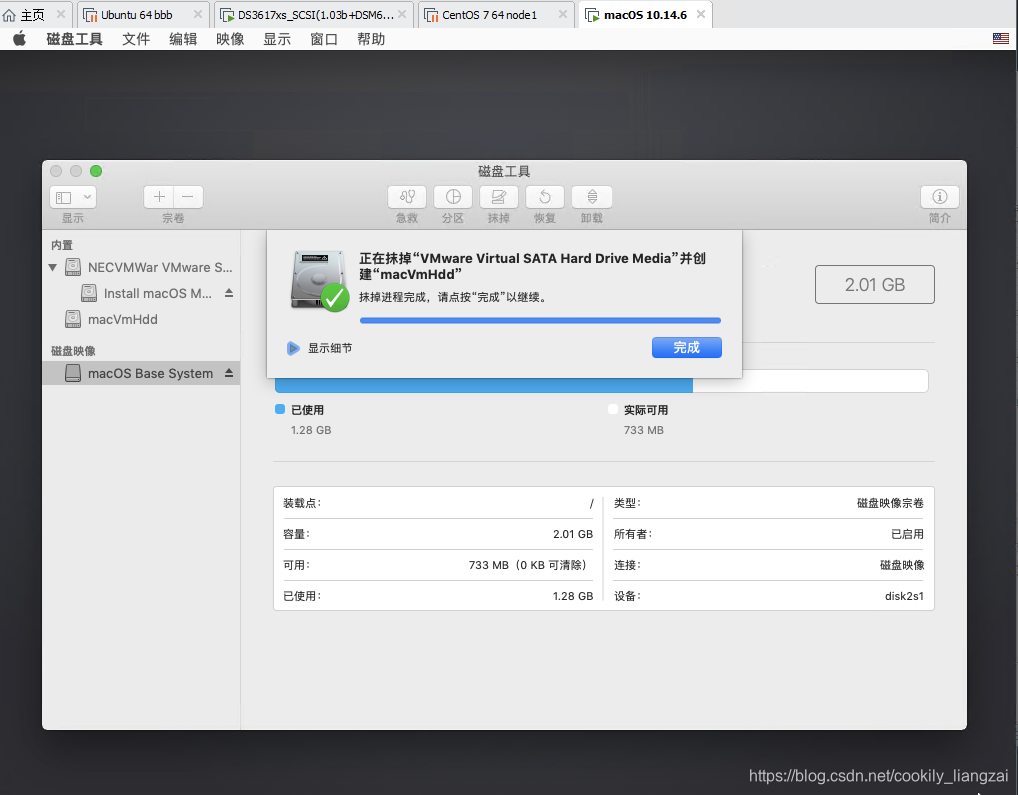This screenshot has height=795, width=1018.
Task: Close the DS3617xs_SCSI tab
Action: coord(403,14)
